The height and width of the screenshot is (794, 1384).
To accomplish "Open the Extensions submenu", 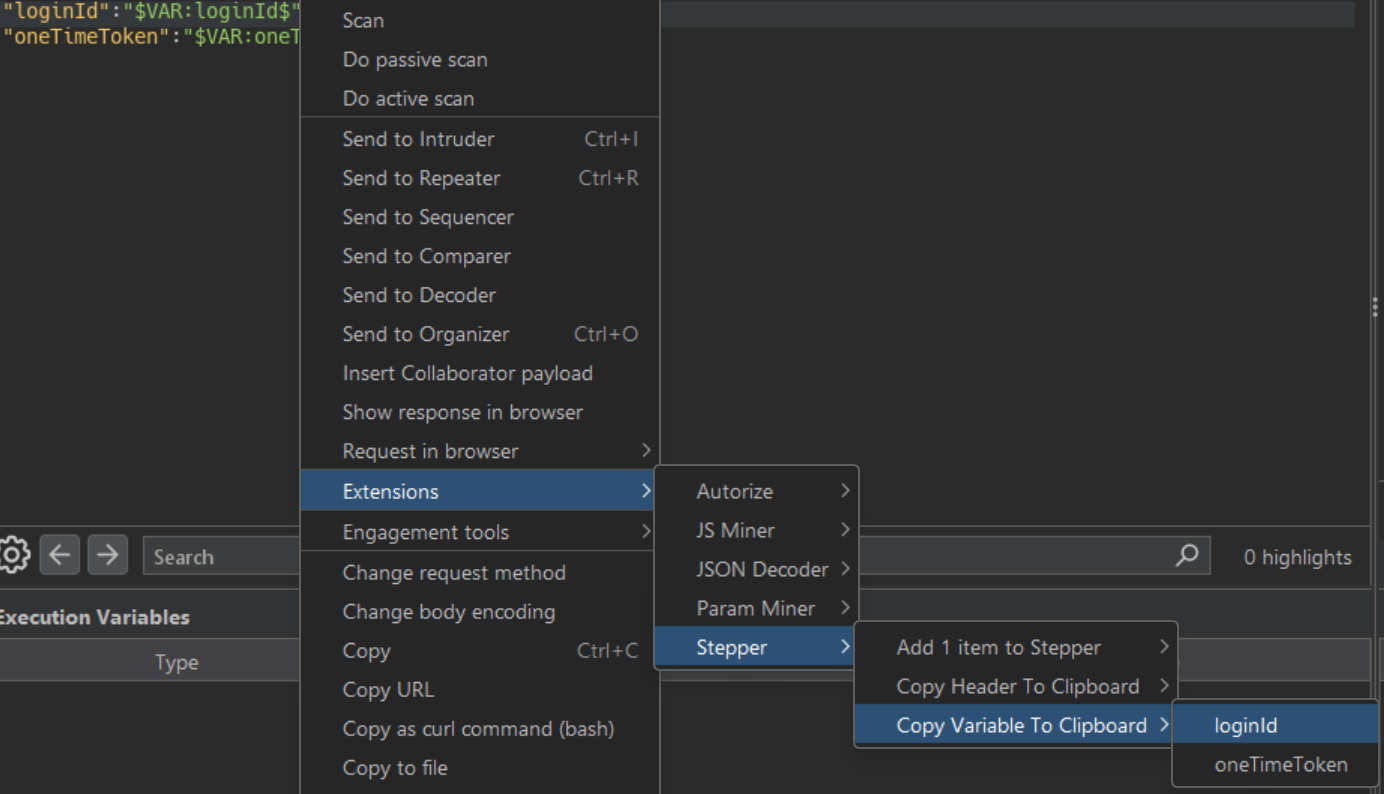I will coord(480,491).
